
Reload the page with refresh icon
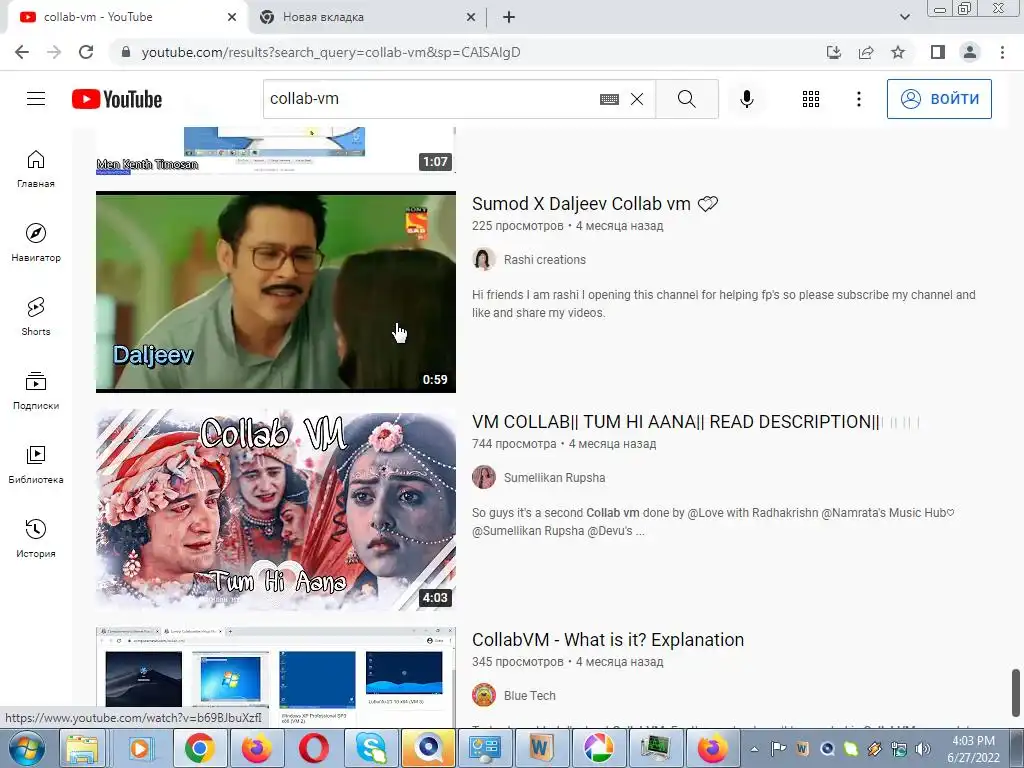tap(86, 52)
